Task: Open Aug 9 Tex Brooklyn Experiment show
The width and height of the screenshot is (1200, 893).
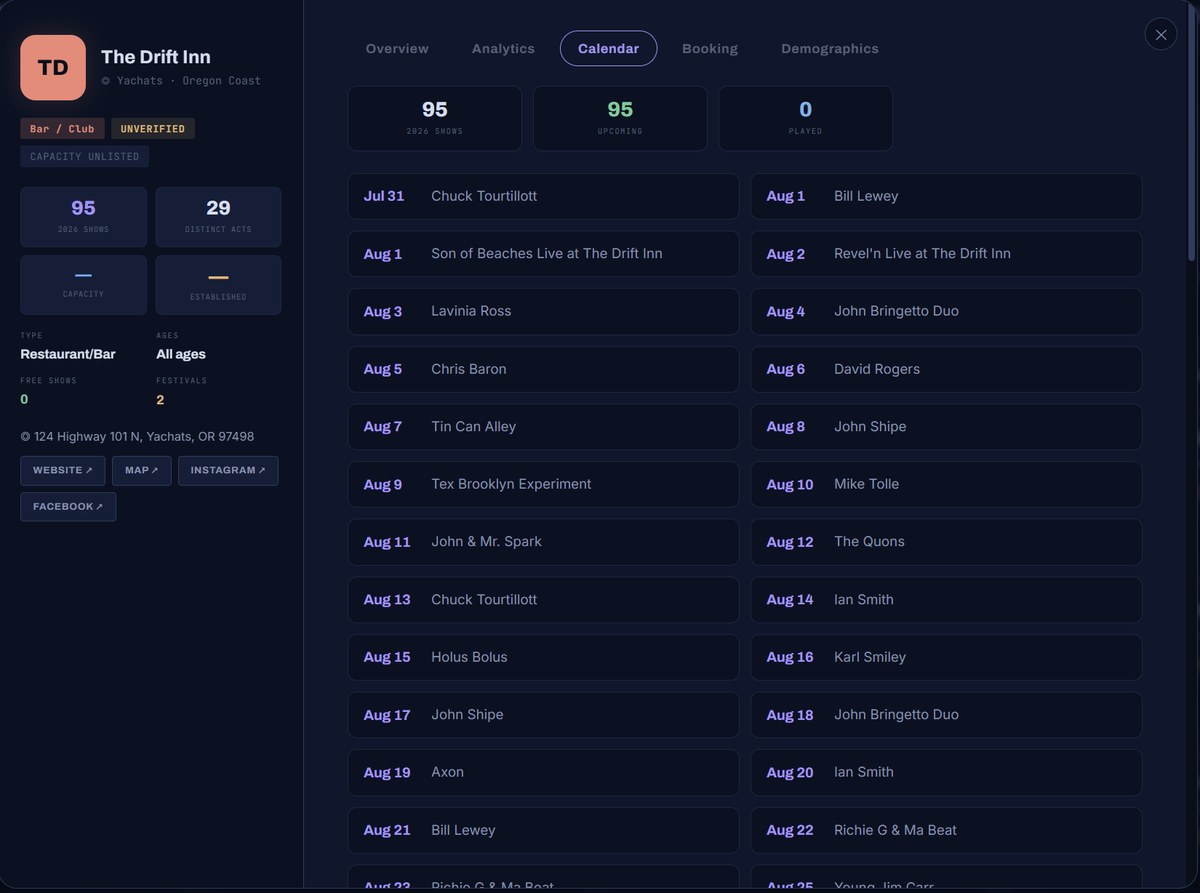Action: tap(543, 484)
